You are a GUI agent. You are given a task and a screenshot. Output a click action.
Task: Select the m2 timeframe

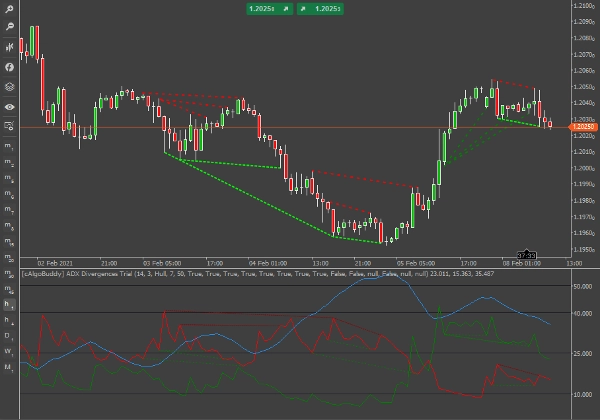9,163
